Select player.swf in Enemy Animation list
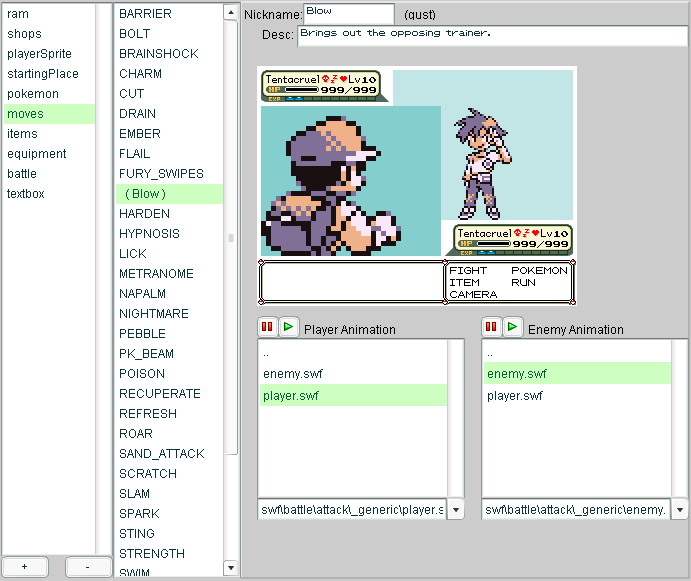This screenshot has width=691, height=581. point(515,396)
